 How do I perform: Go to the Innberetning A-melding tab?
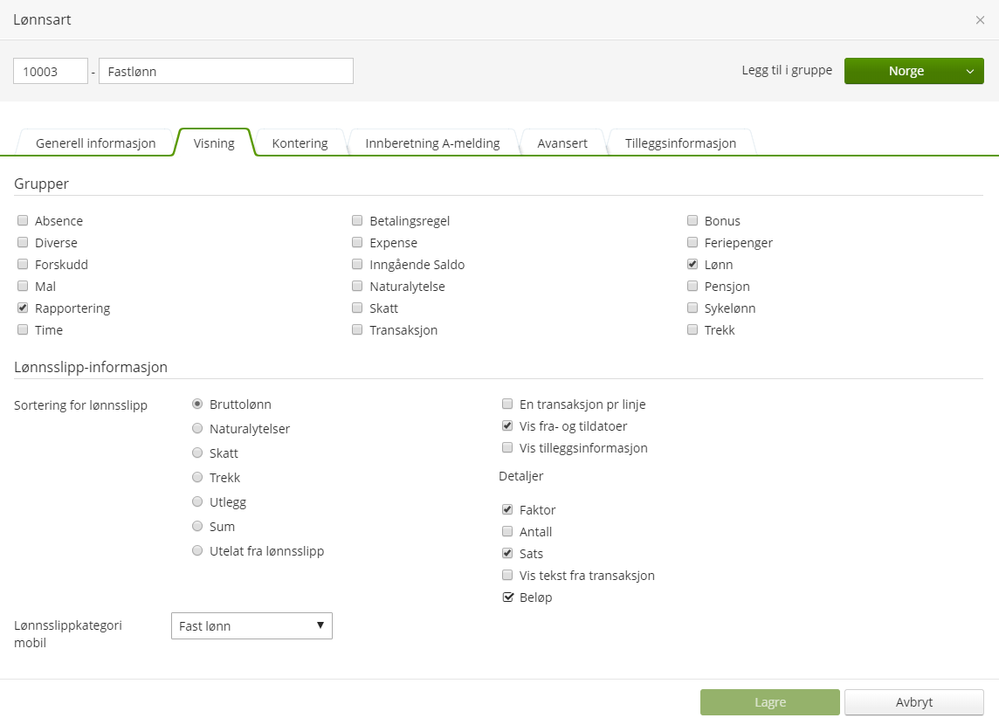[x=432, y=143]
